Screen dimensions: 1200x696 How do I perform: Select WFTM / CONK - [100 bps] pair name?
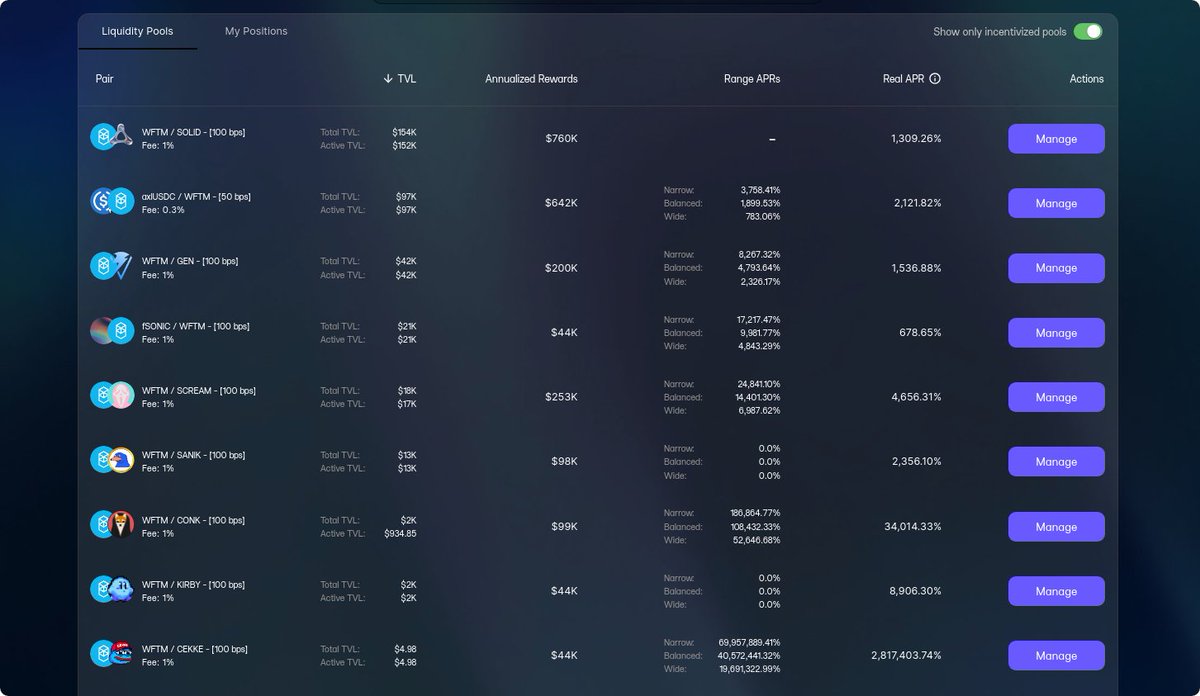coord(193,520)
